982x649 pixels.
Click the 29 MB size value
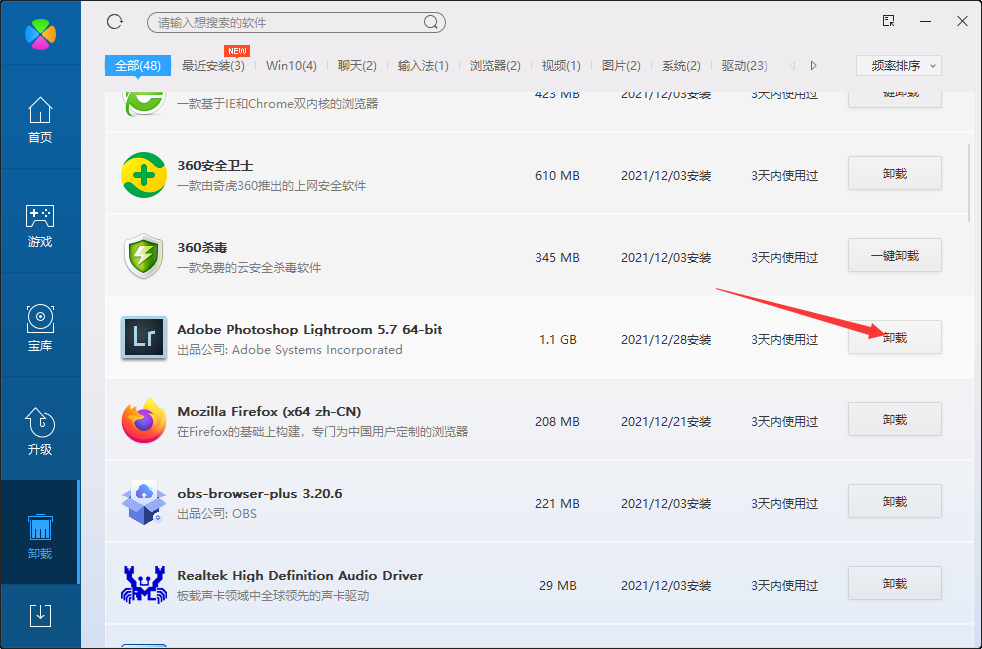click(557, 586)
